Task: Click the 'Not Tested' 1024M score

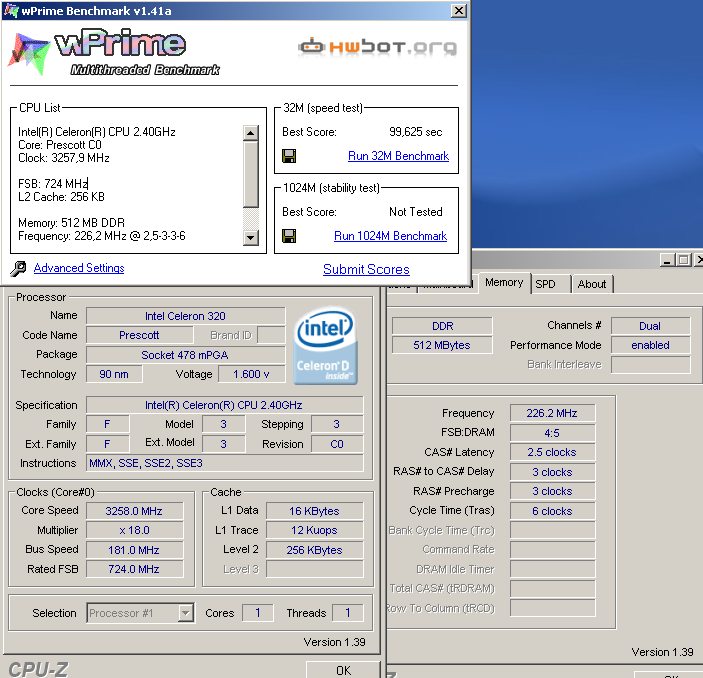Action: 416,212
